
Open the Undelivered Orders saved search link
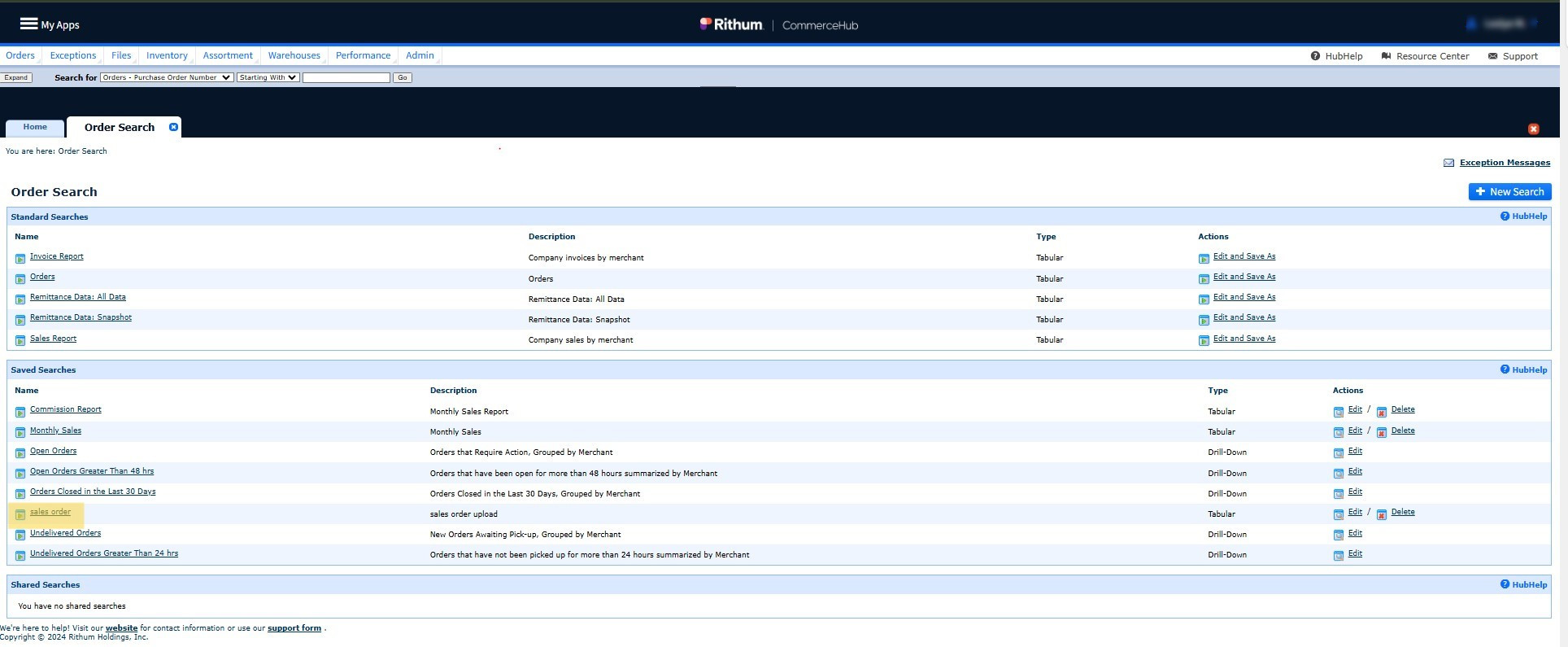[x=66, y=533]
